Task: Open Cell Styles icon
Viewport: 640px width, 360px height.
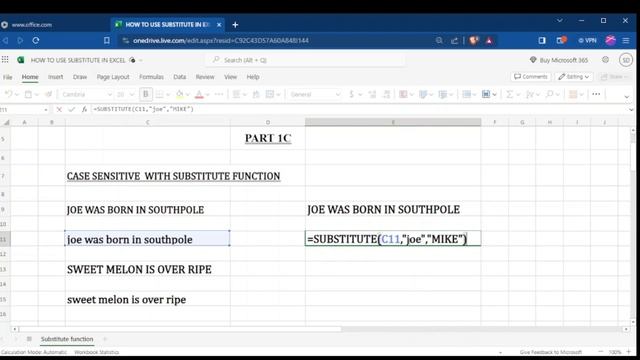Action: (x=442, y=94)
